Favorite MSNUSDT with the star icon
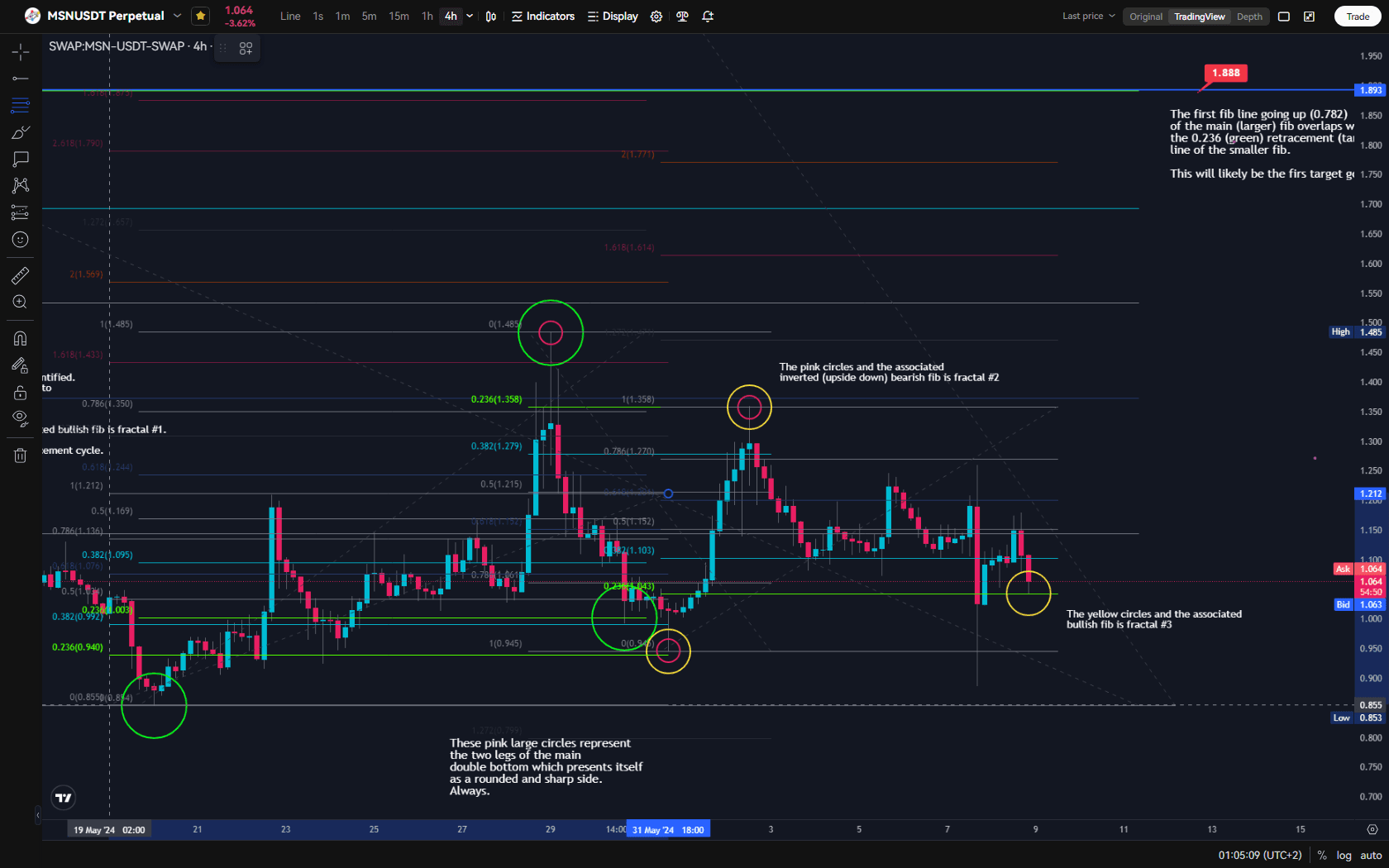 [x=200, y=16]
